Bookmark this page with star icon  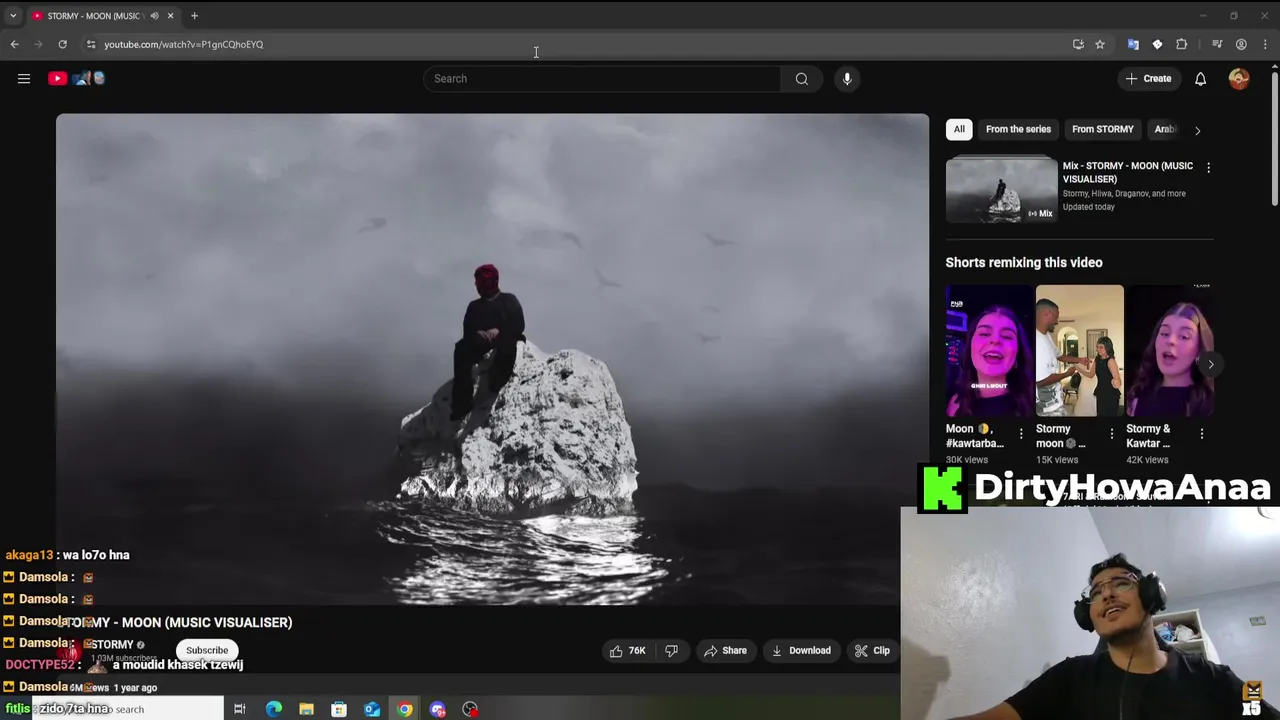pos(1099,44)
